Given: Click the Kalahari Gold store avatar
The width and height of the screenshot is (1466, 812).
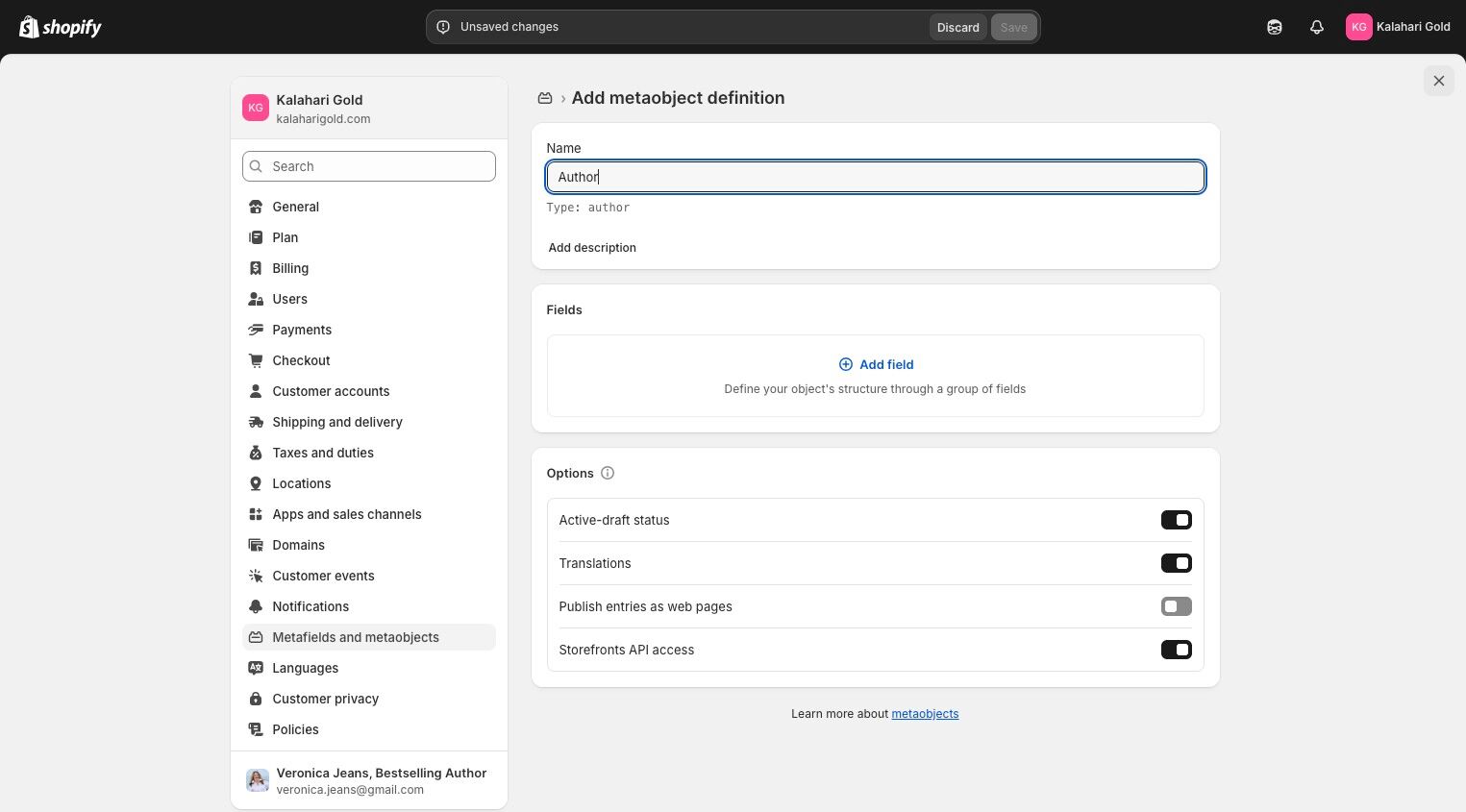Looking at the screenshot, I should coord(256,108).
